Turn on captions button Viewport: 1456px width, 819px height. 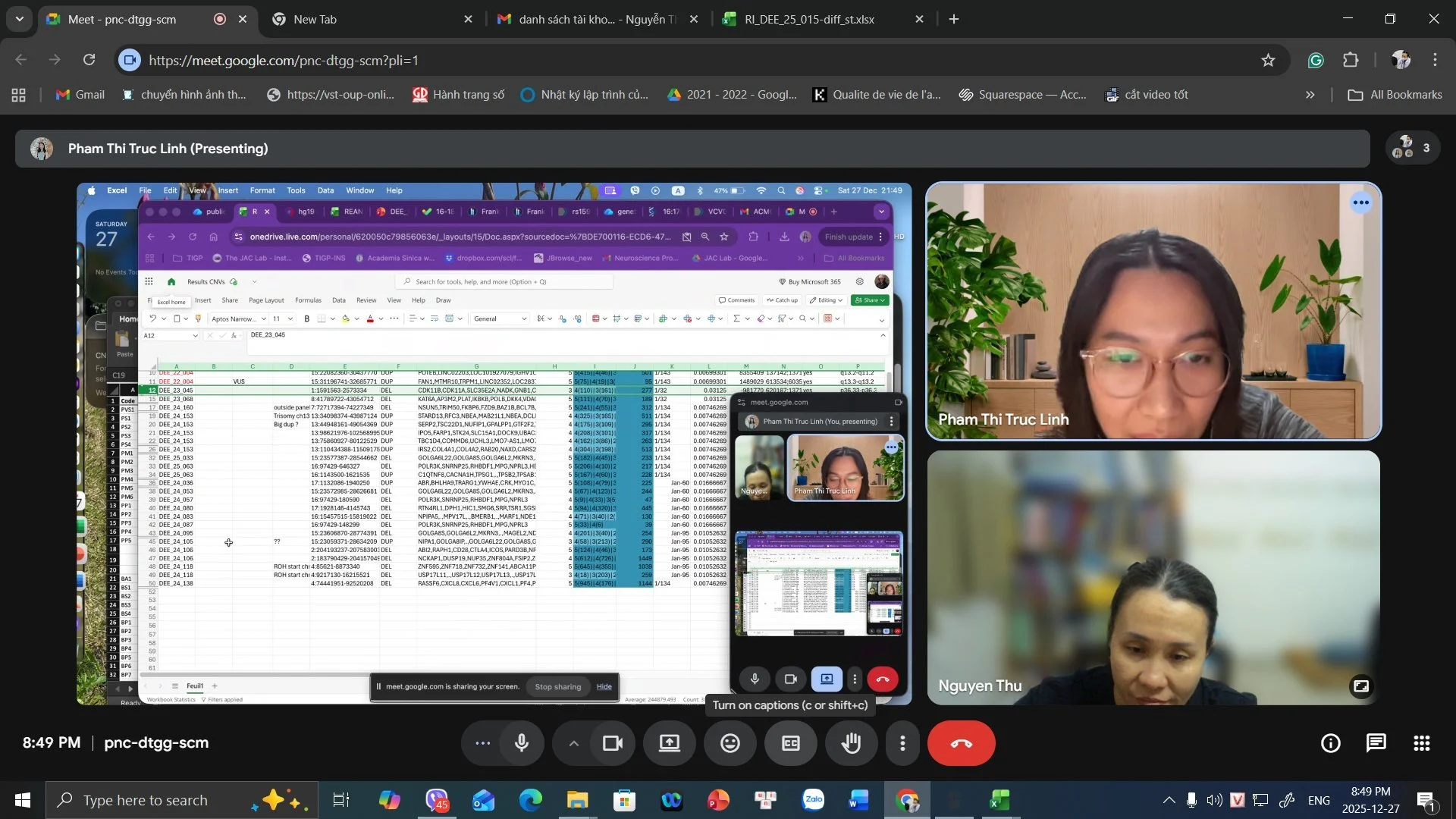point(790,743)
